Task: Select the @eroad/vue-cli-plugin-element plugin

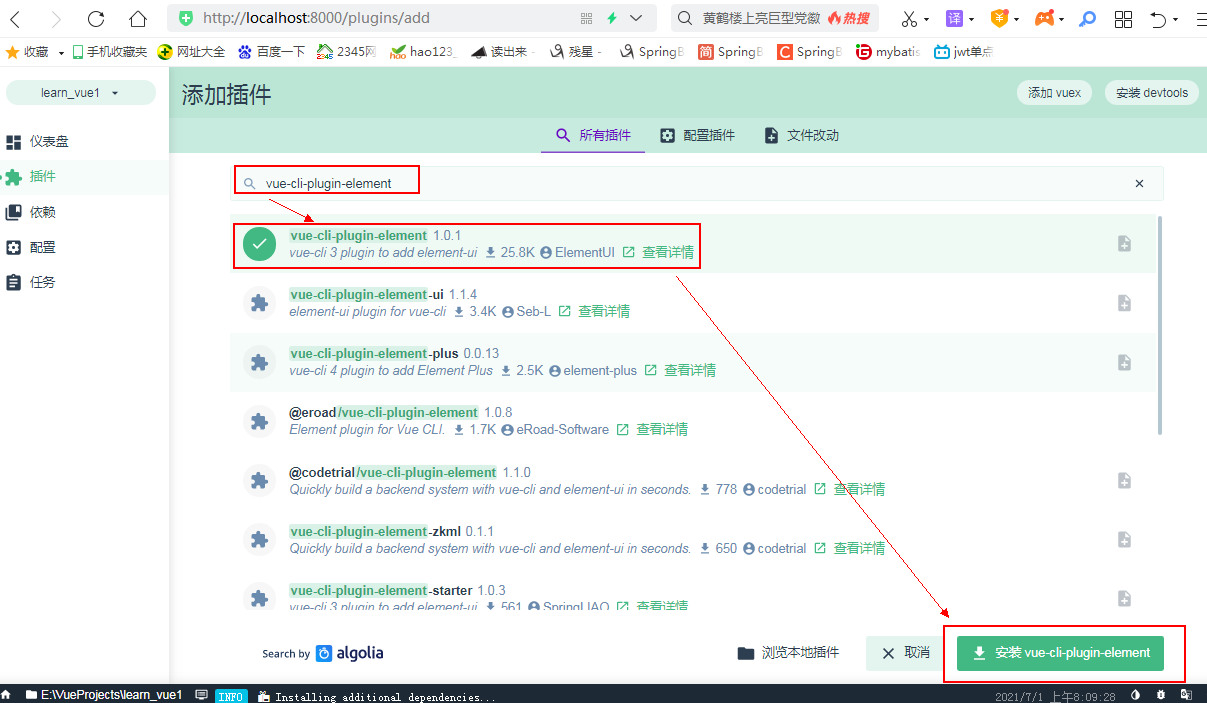Action: point(693,421)
